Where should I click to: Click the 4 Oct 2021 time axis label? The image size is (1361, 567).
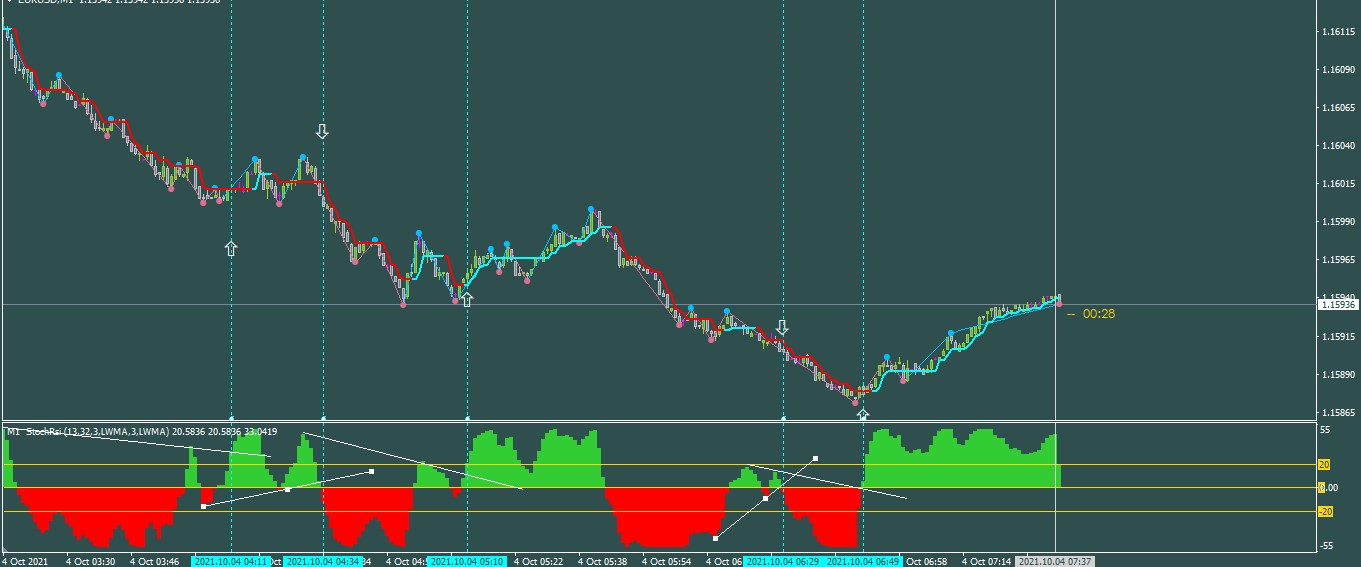click(24, 562)
